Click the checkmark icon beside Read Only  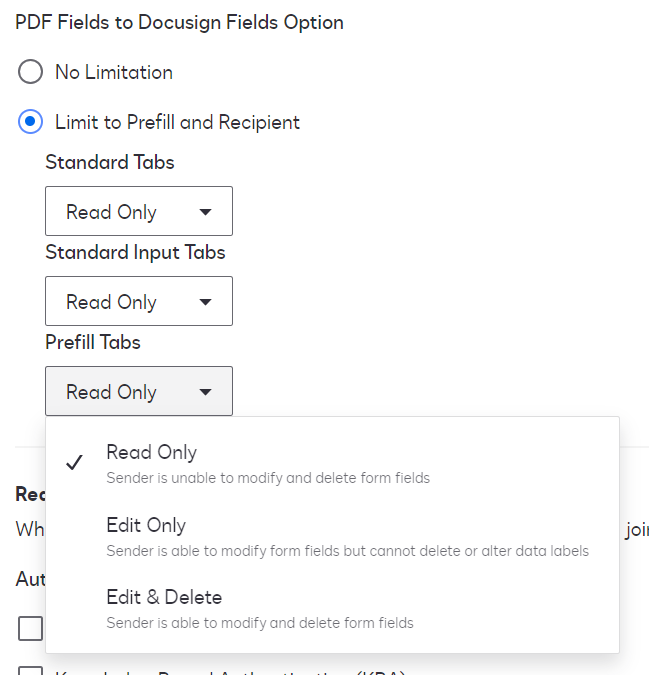click(x=73, y=462)
